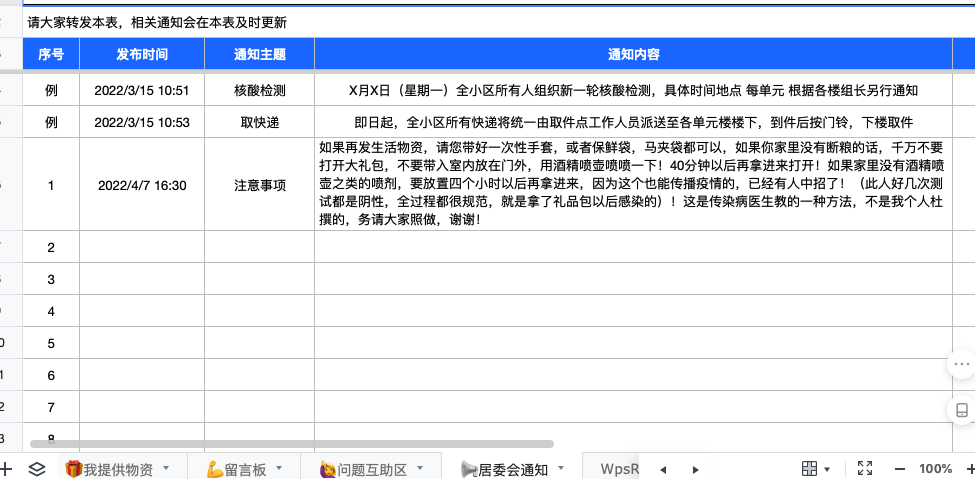975x479 pixels.
Task: Click the 100% zoom level label
Action: (x=935, y=468)
